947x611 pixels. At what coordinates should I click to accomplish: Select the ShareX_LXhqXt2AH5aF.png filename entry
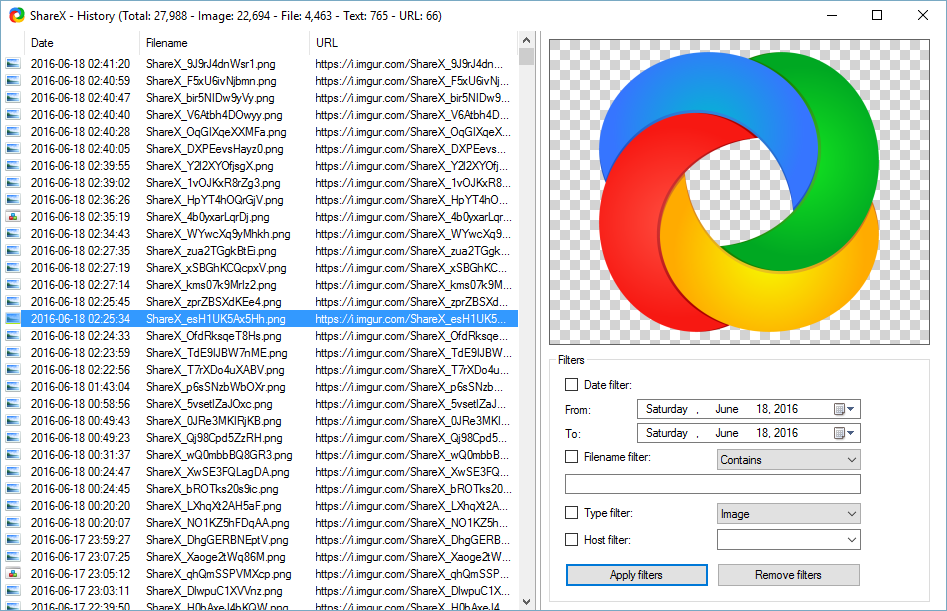coord(214,505)
